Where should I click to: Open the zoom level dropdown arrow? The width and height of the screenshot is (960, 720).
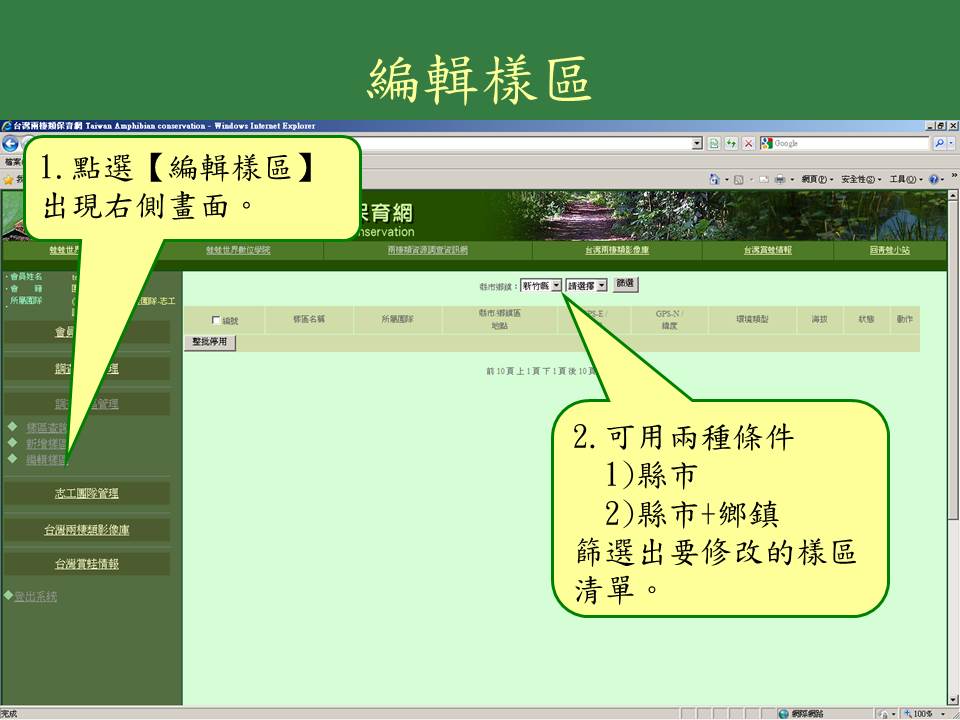(x=944, y=714)
